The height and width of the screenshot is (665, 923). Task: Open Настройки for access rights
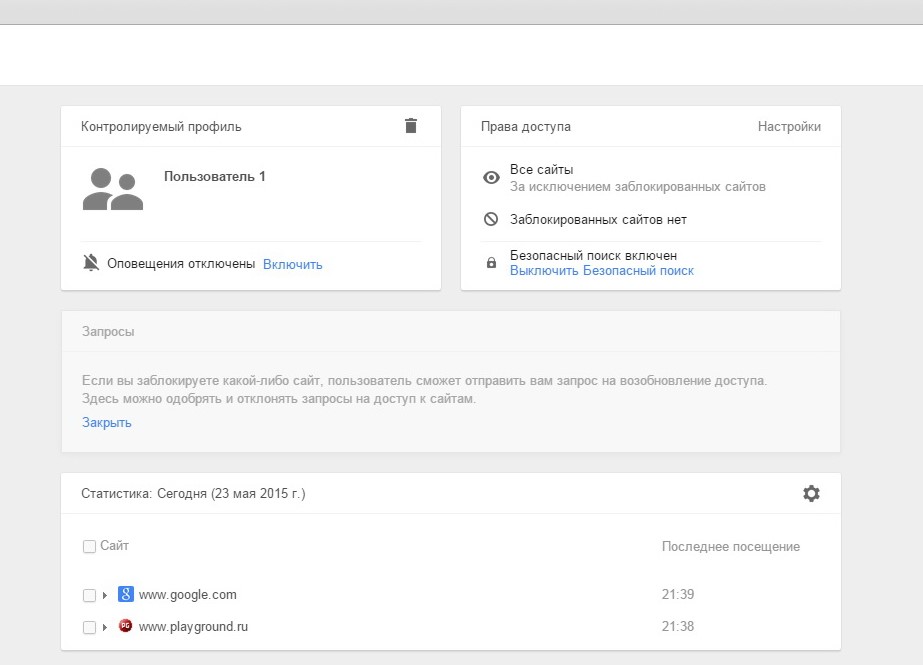point(789,127)
